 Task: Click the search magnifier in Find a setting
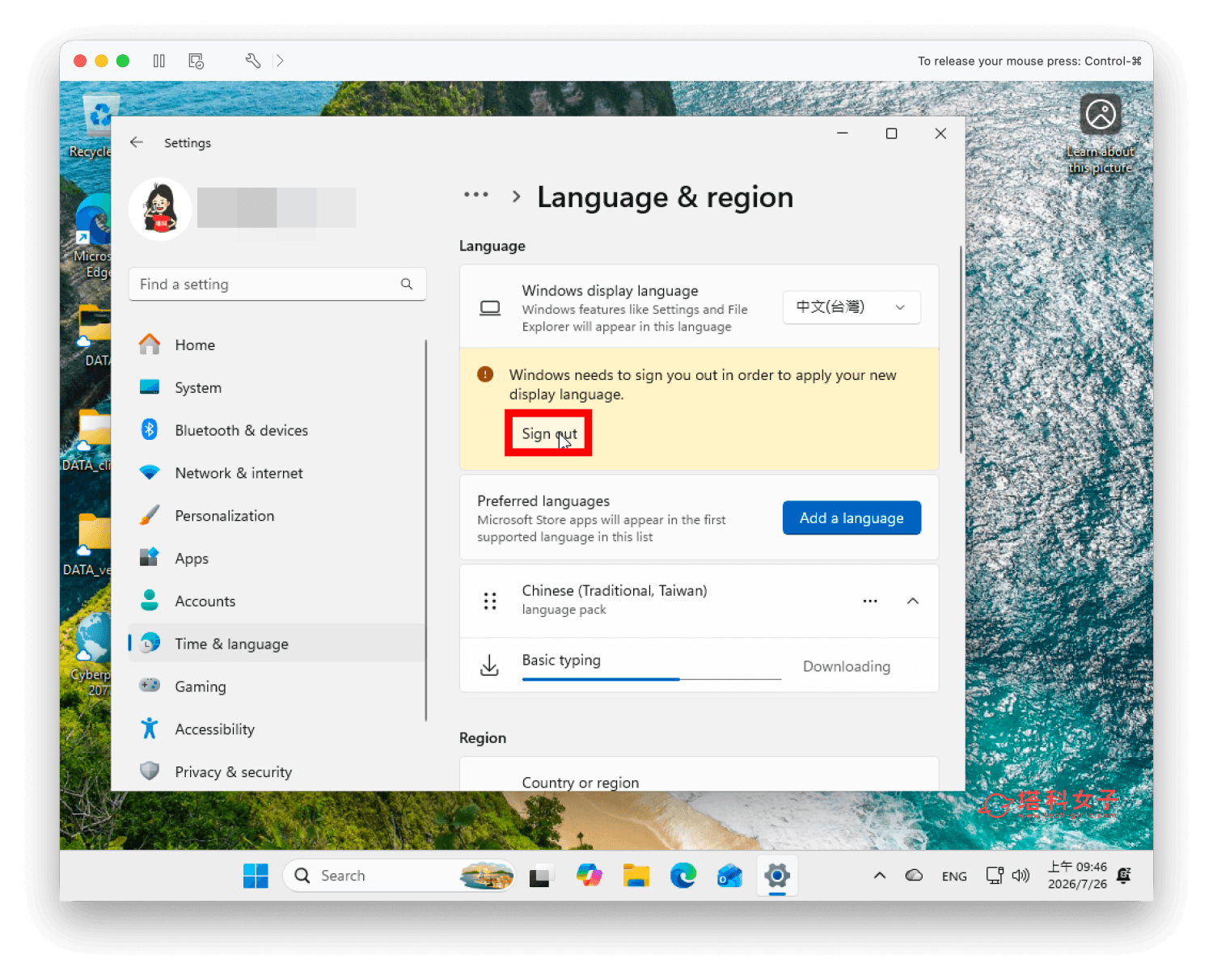pos(407,284)
